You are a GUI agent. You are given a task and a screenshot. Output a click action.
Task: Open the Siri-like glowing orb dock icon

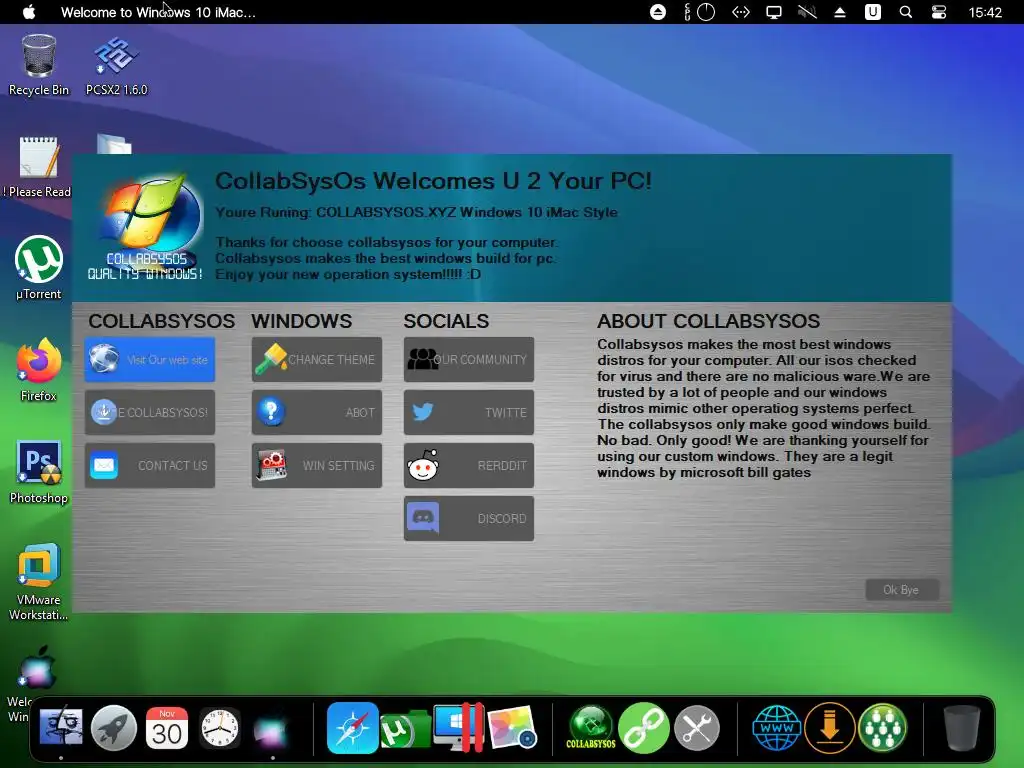(x=270, y=730)
